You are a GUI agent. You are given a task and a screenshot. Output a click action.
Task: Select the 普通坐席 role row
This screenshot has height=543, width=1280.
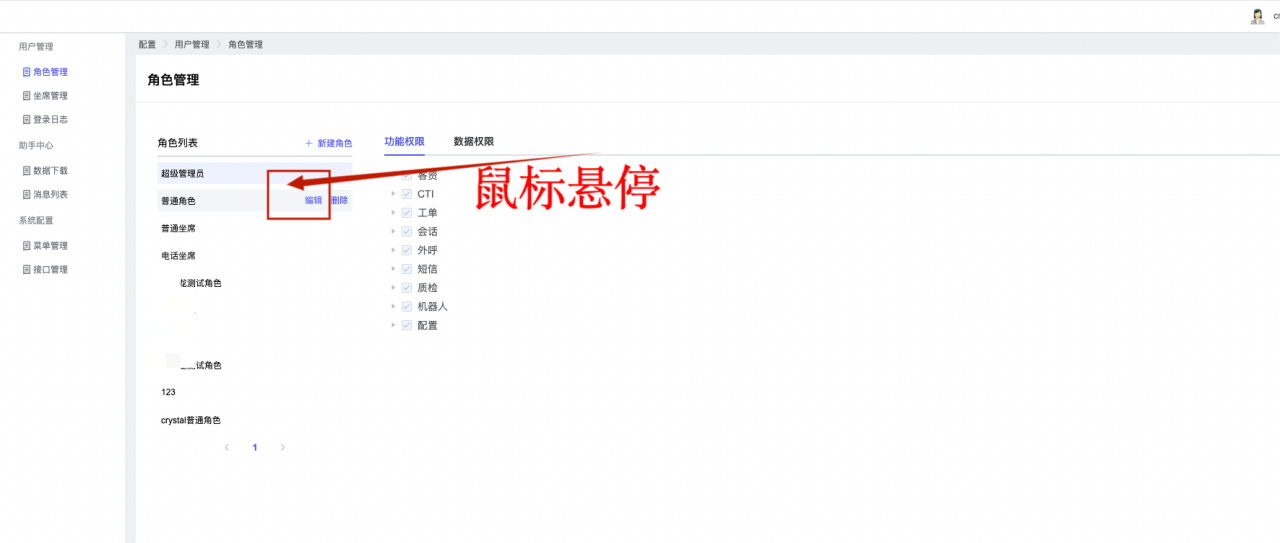click(255, 229)
